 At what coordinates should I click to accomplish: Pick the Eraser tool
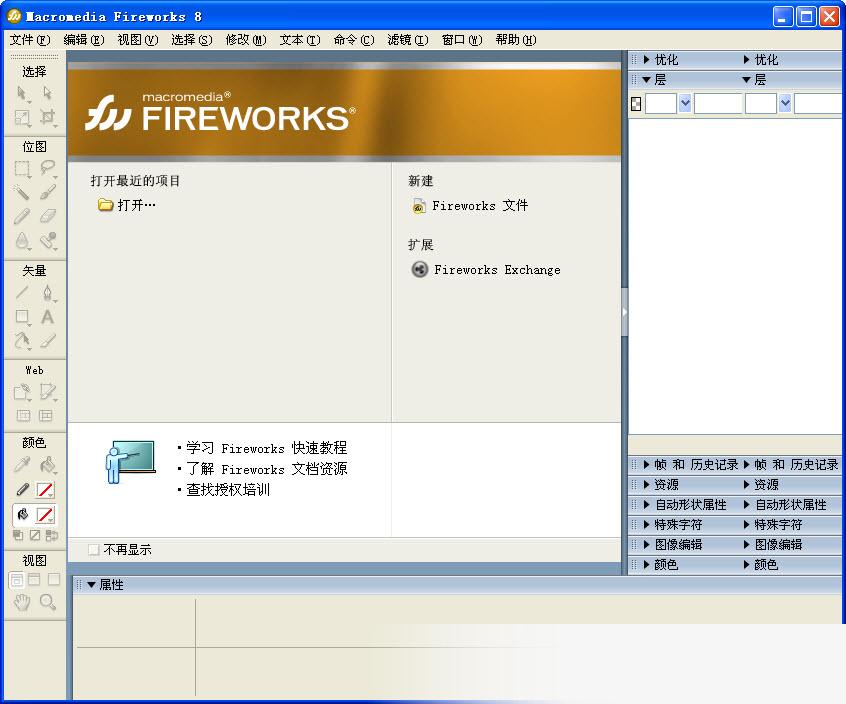pyautogui.click(x=47, y=216)
